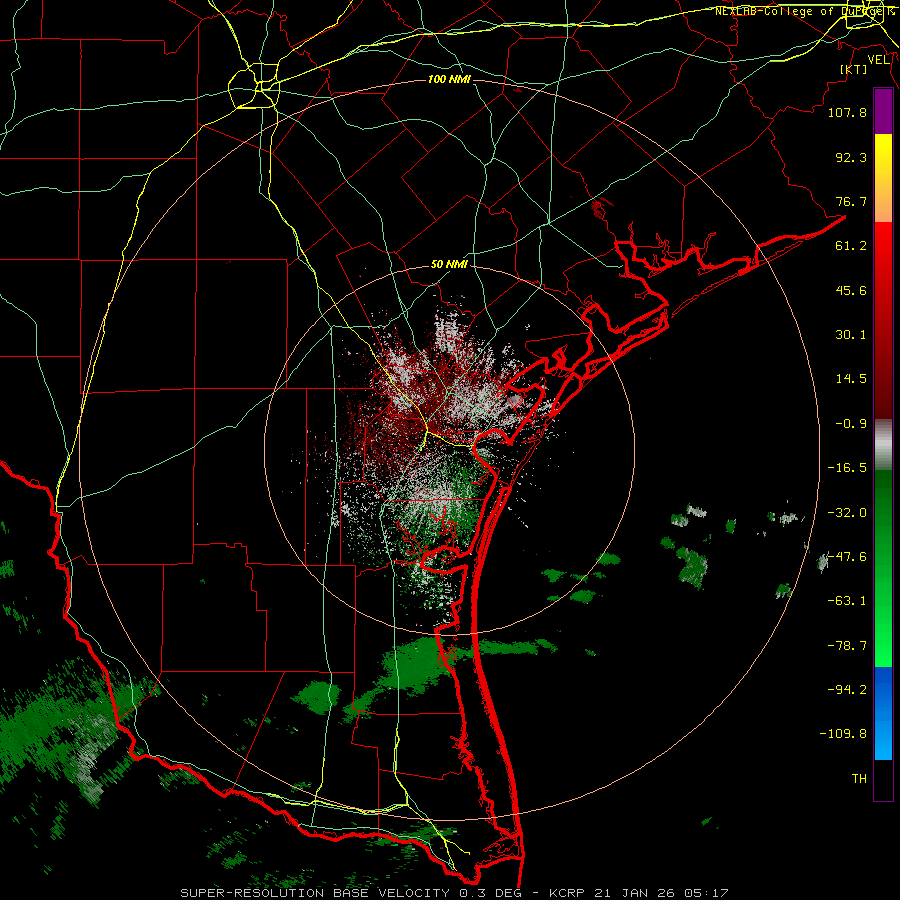Select the -78.7 legend value
Screen dimensions: 900x900
coord(847,646)
